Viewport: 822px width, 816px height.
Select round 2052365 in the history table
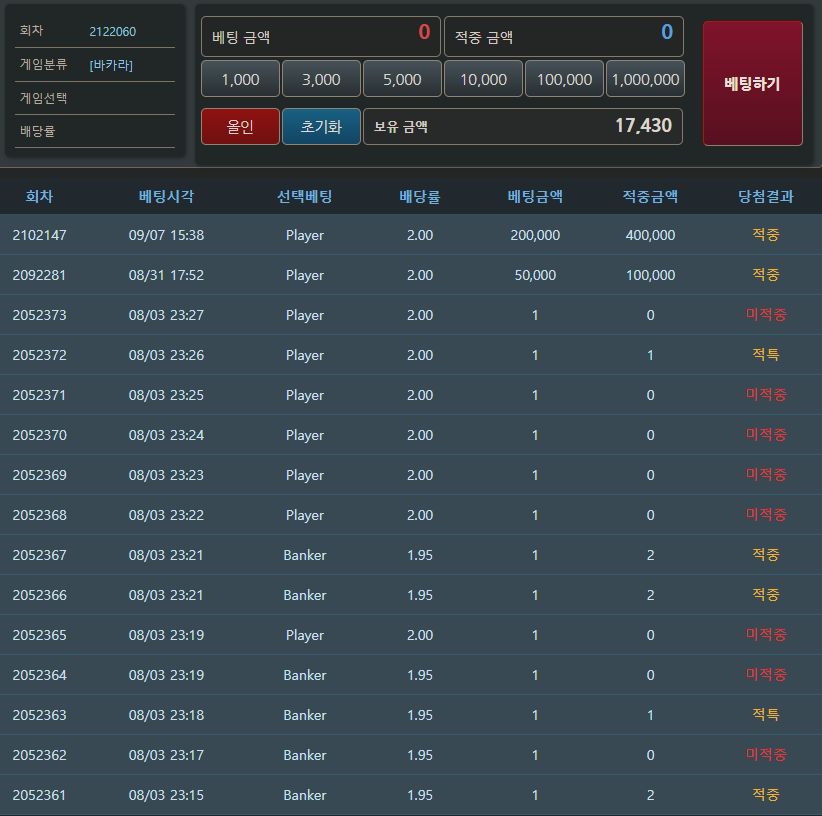click(39, 635)
